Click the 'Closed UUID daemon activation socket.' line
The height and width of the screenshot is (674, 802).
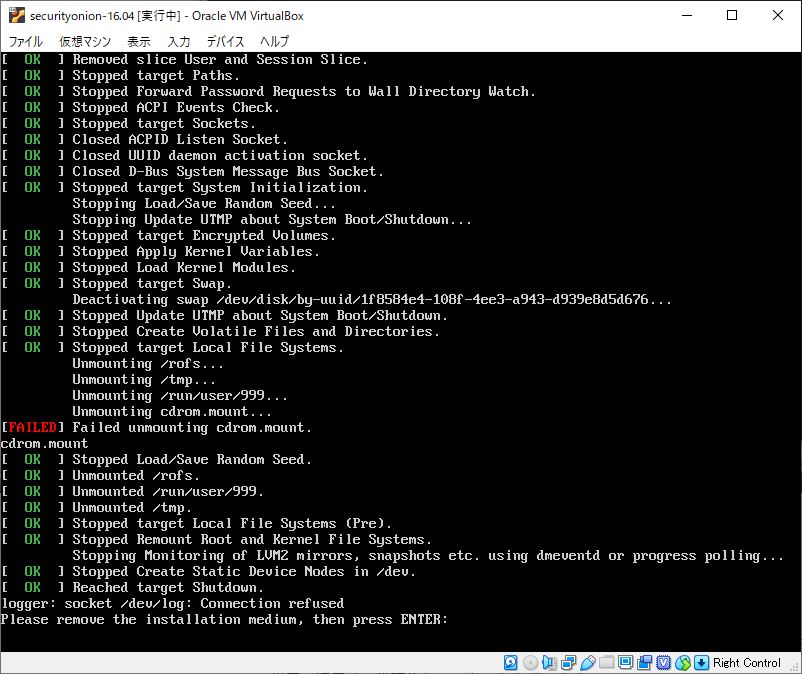[x=220, y=155]
